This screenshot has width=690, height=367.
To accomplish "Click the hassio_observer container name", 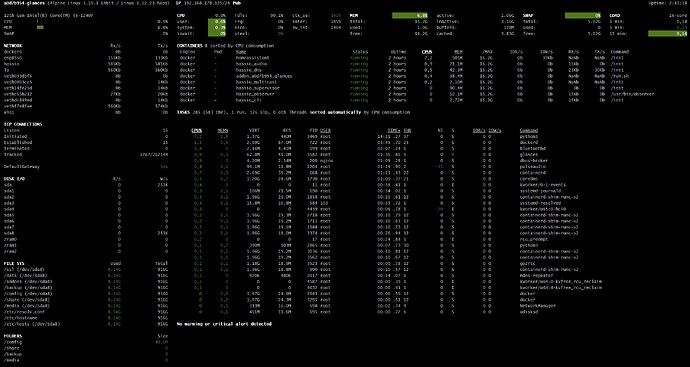I will (x=255, y=94).
